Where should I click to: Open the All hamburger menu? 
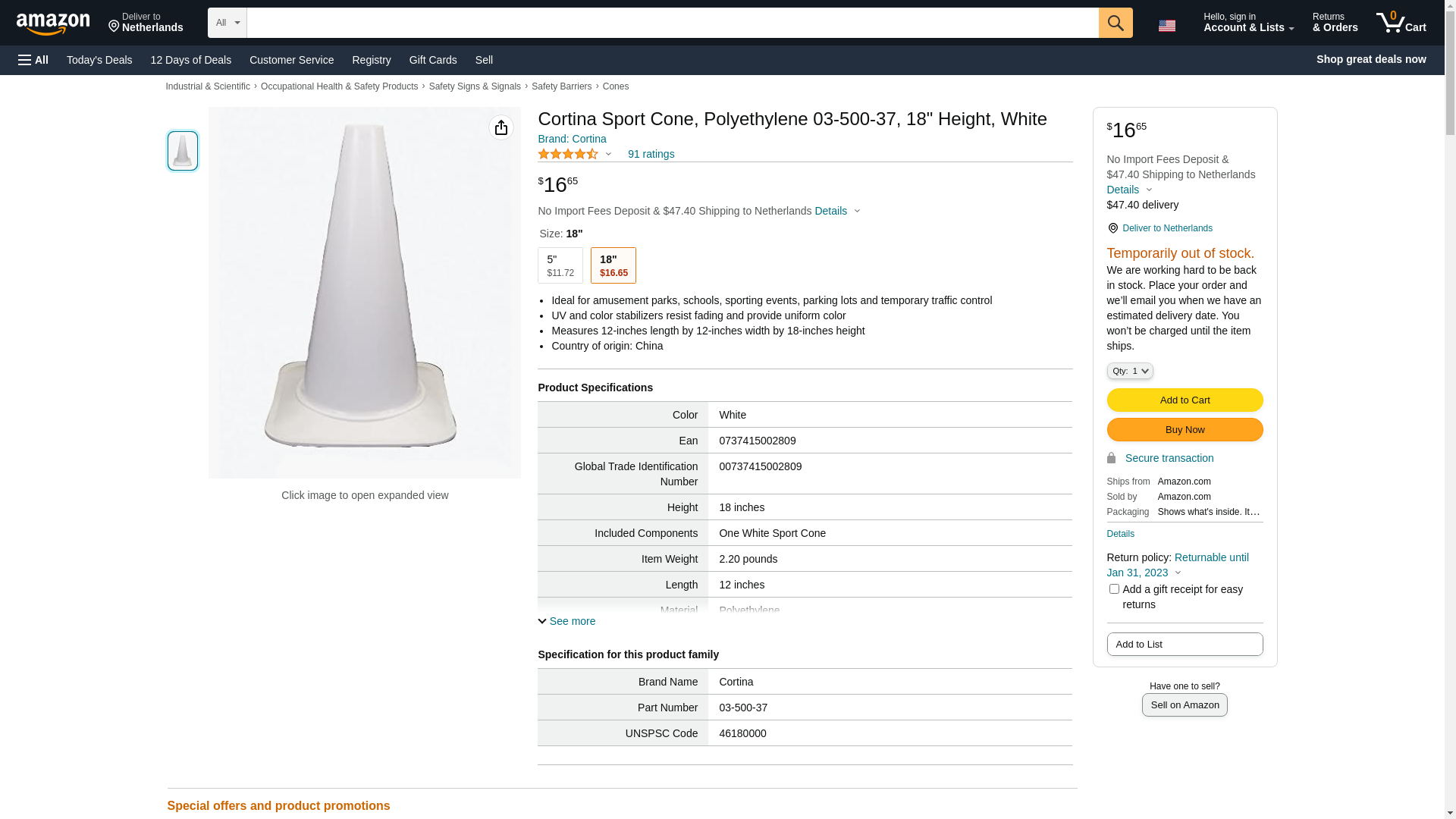tap(33, 60)
